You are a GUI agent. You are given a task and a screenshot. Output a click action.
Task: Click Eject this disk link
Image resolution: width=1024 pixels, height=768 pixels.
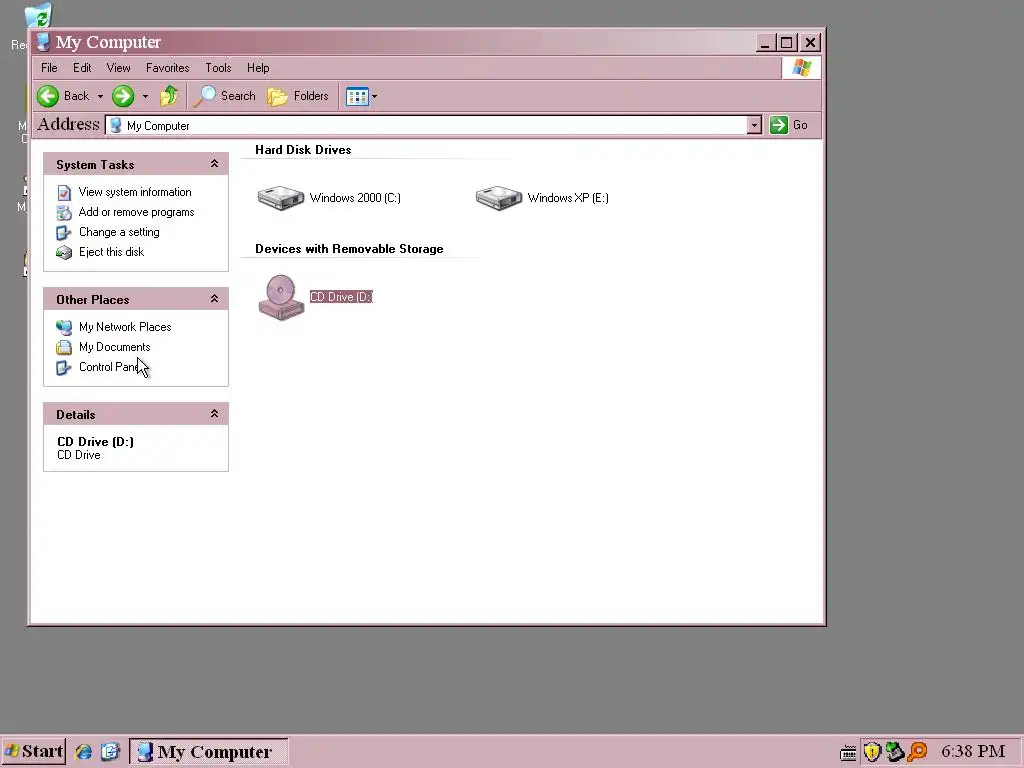tap(111, 252)
